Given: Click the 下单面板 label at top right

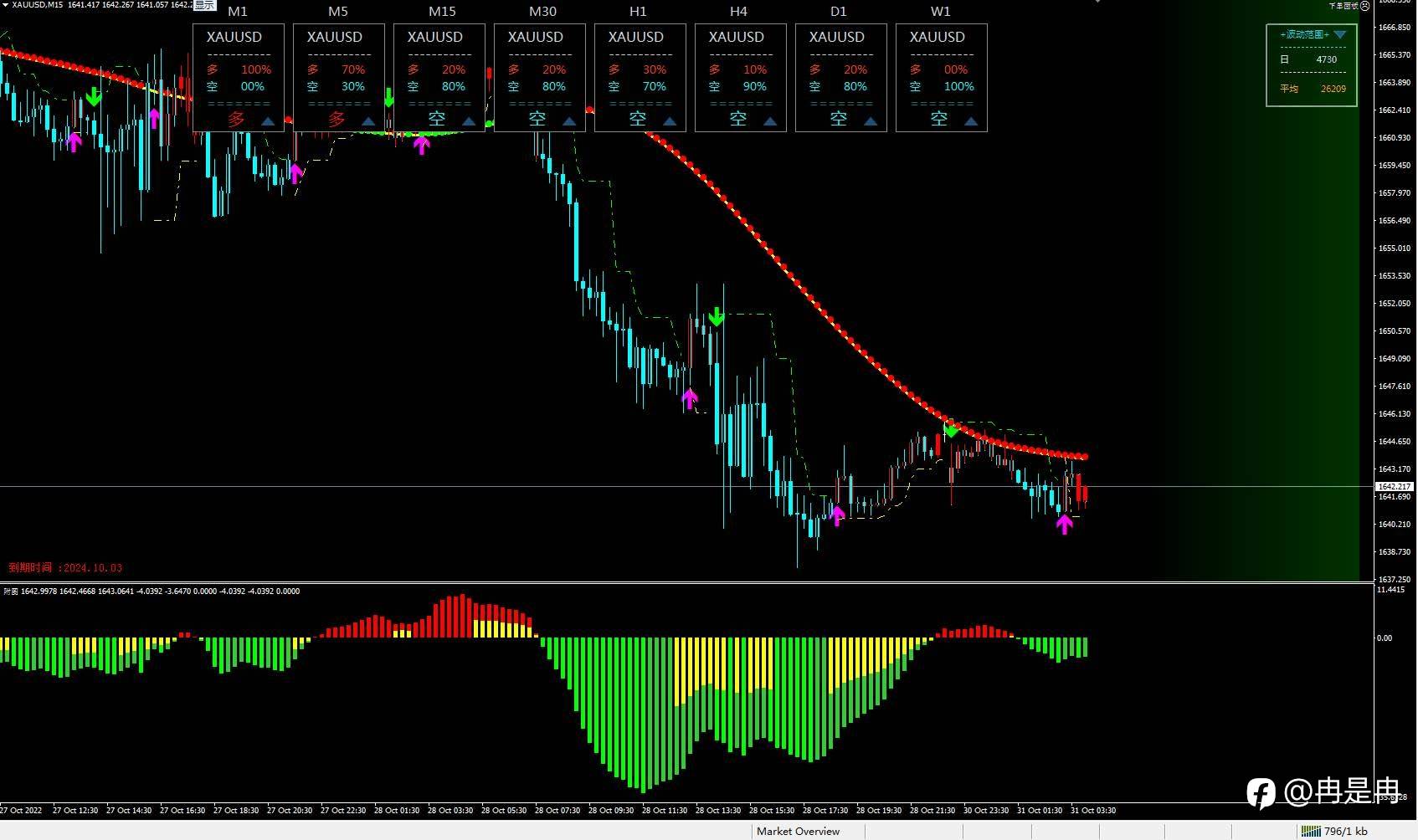Looking at the screenshot, I should 1343,5.
